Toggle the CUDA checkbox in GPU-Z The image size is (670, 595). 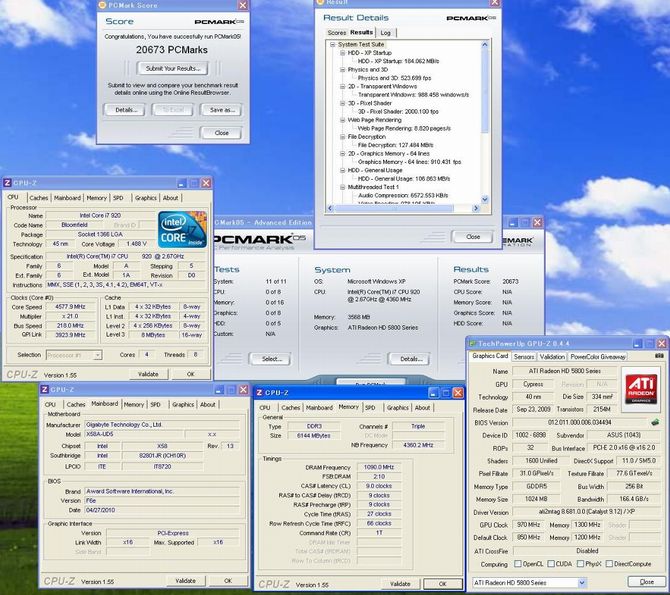click(551, 564)
